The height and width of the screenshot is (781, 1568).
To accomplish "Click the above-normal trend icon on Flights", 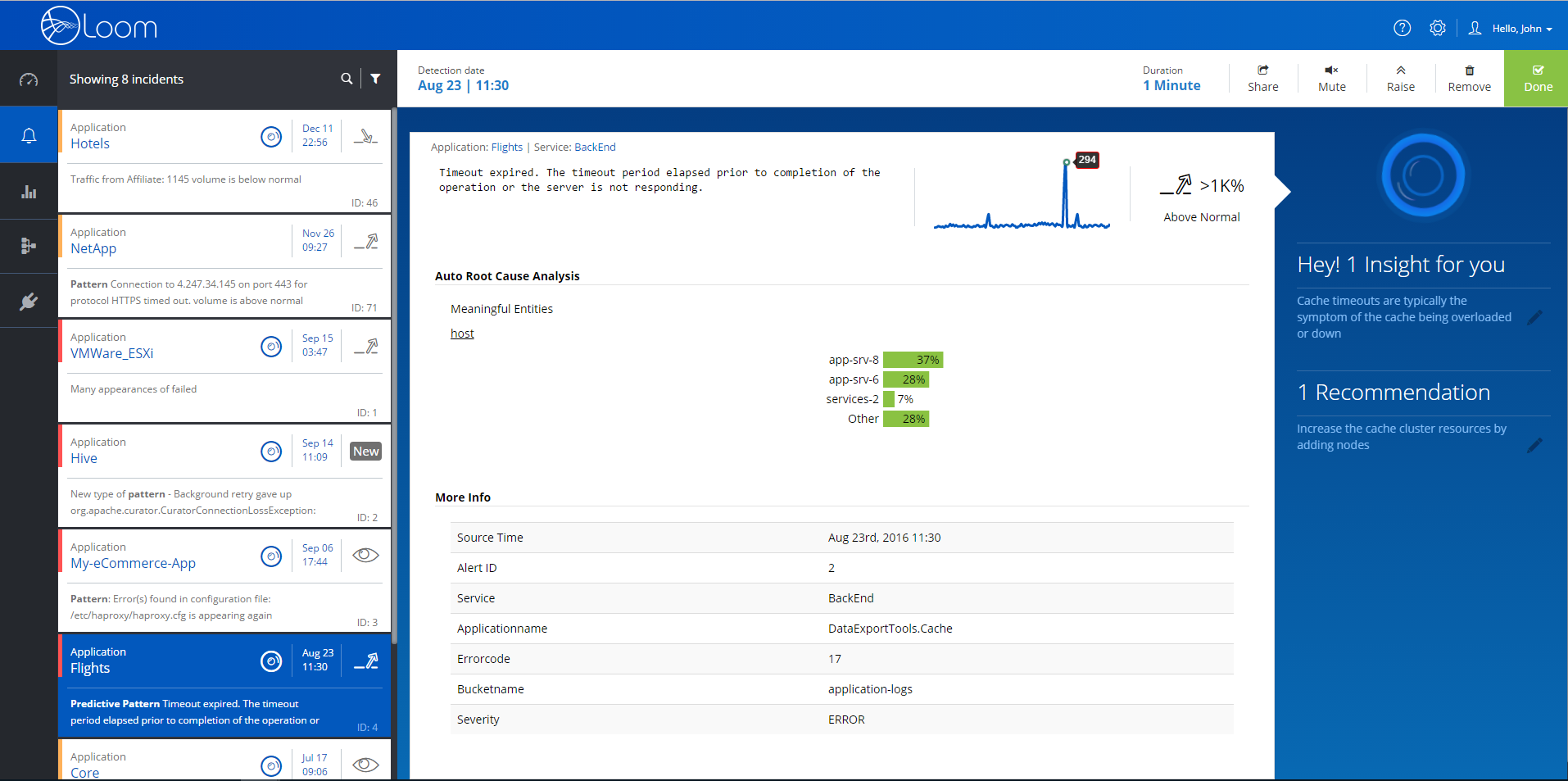I will pos(365,661).
